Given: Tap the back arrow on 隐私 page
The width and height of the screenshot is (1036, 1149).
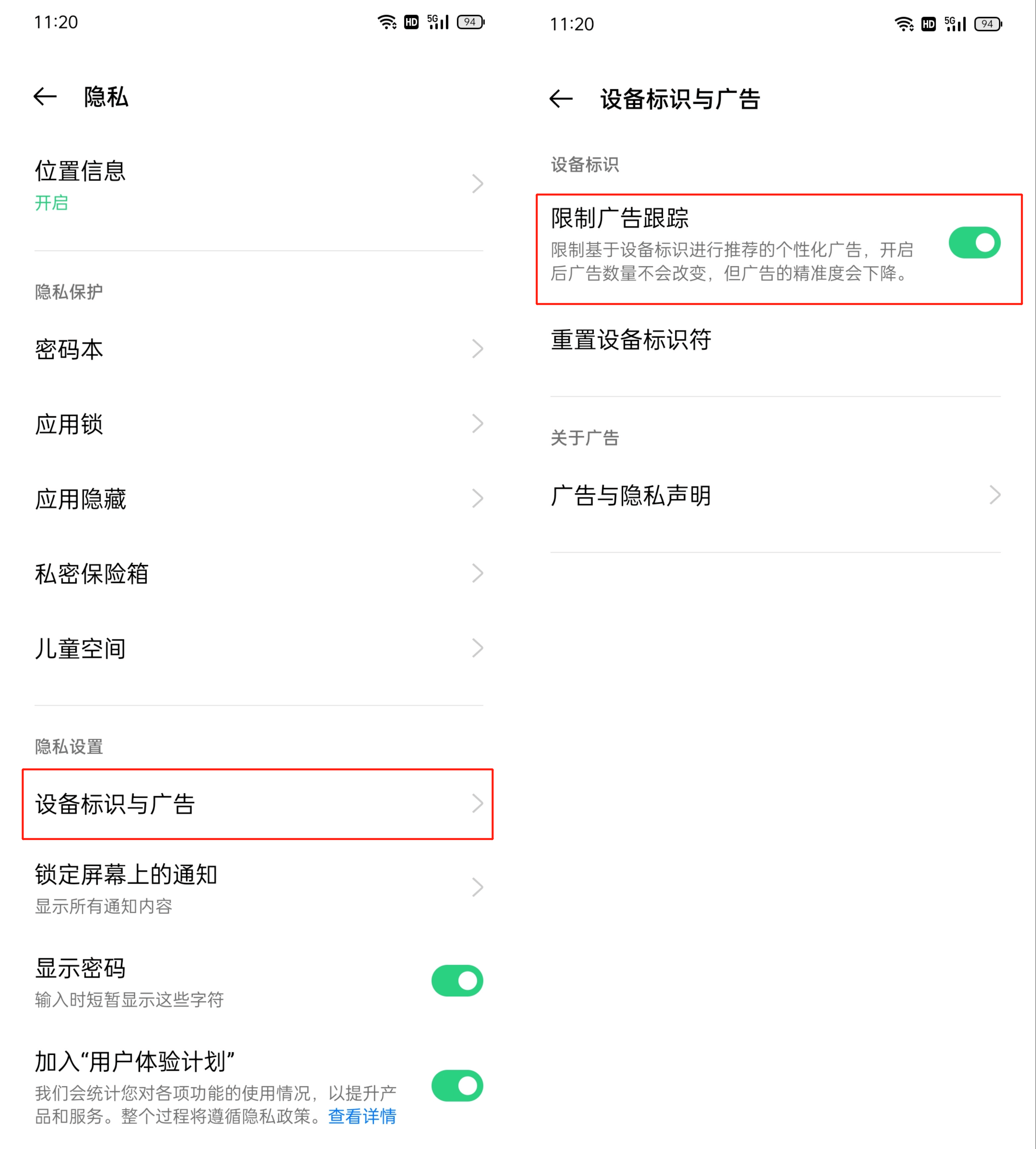Looking at the screenshot, I should point(45,97).
